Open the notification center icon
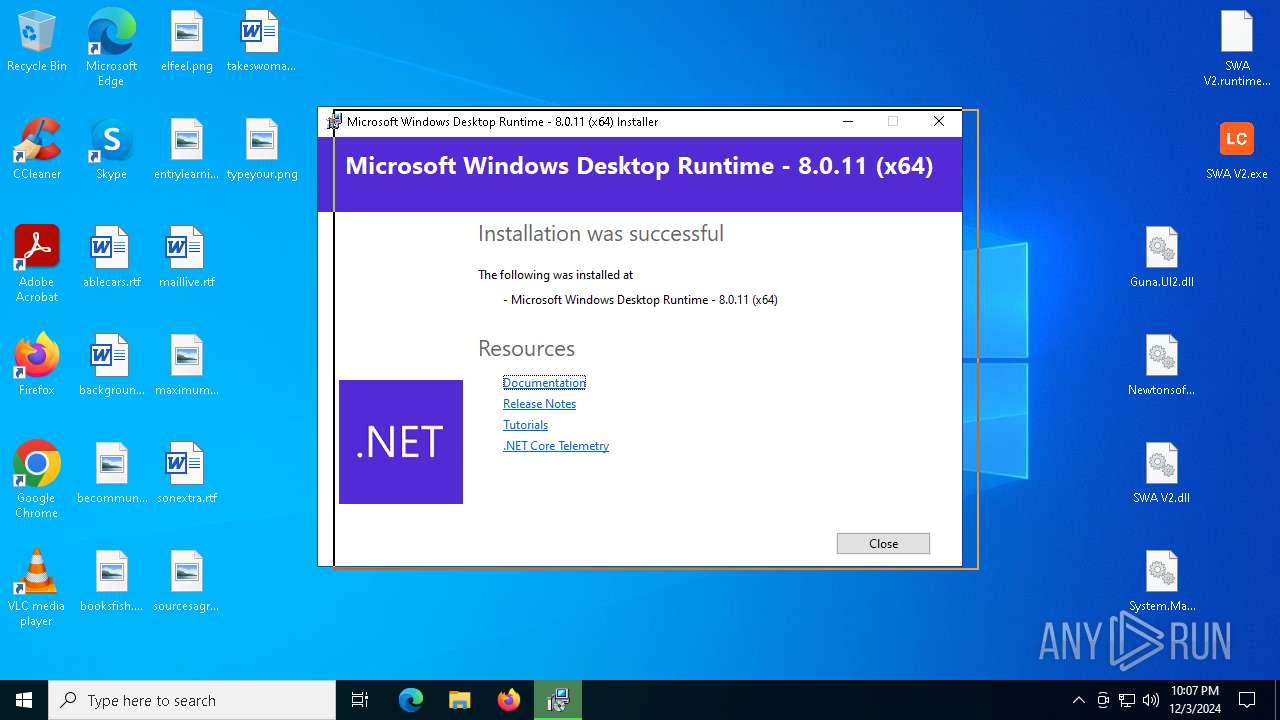The width and height of the screenshot is (1280, 720). pos(1248,700)
